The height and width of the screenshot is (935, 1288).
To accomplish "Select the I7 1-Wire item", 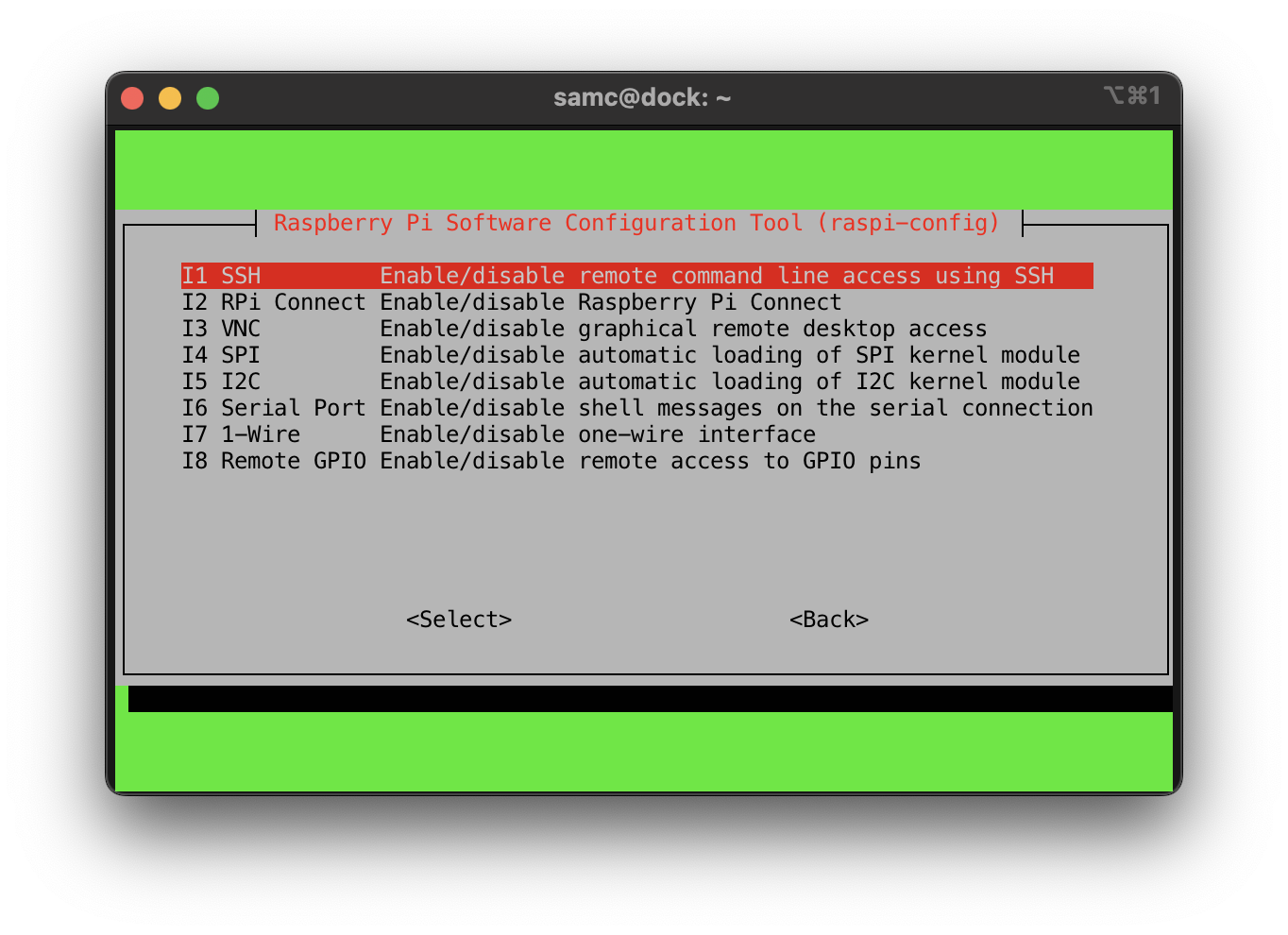I will 499,434.
